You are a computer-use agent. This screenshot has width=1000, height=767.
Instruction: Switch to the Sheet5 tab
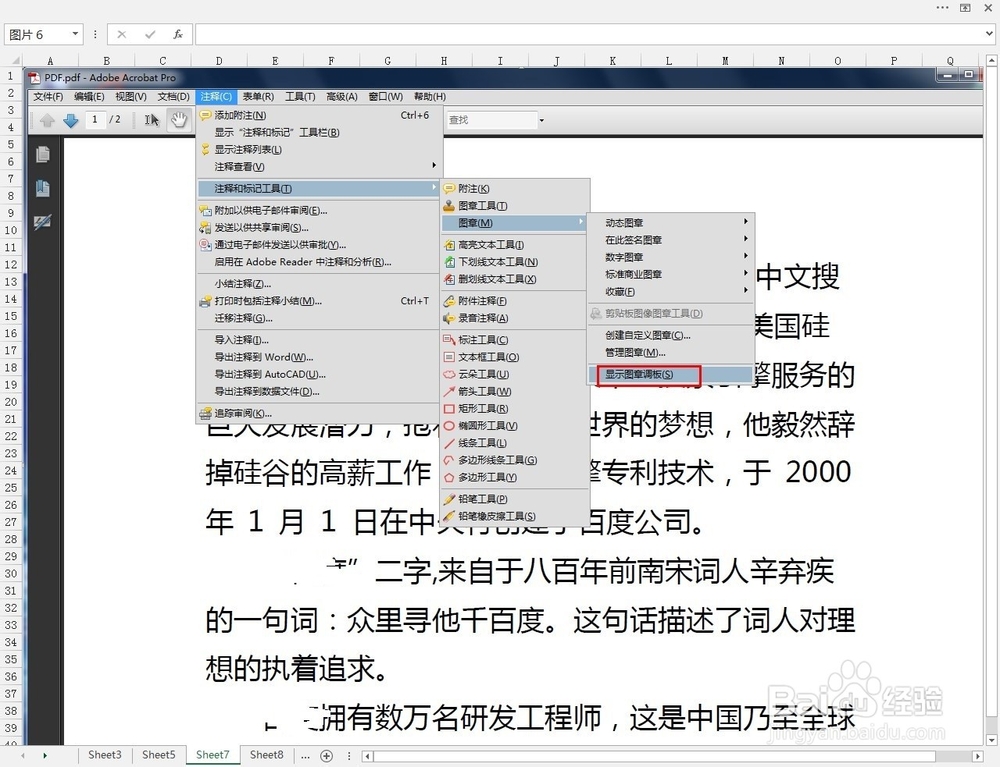click(x=158, y=755)
